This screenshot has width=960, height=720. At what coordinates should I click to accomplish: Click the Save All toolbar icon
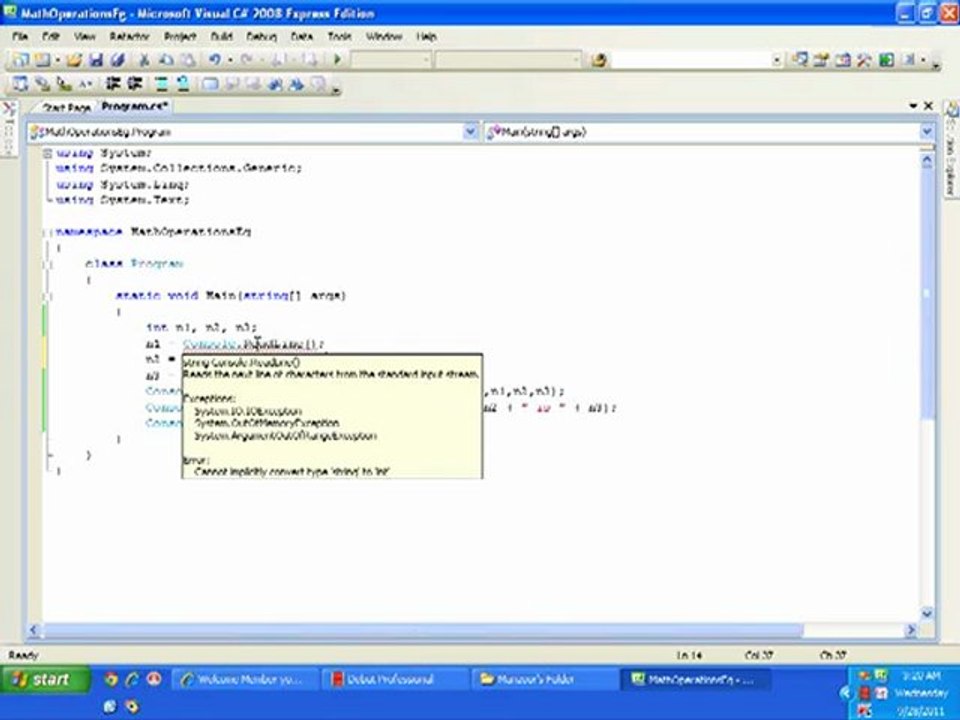[x=118, y=59]
